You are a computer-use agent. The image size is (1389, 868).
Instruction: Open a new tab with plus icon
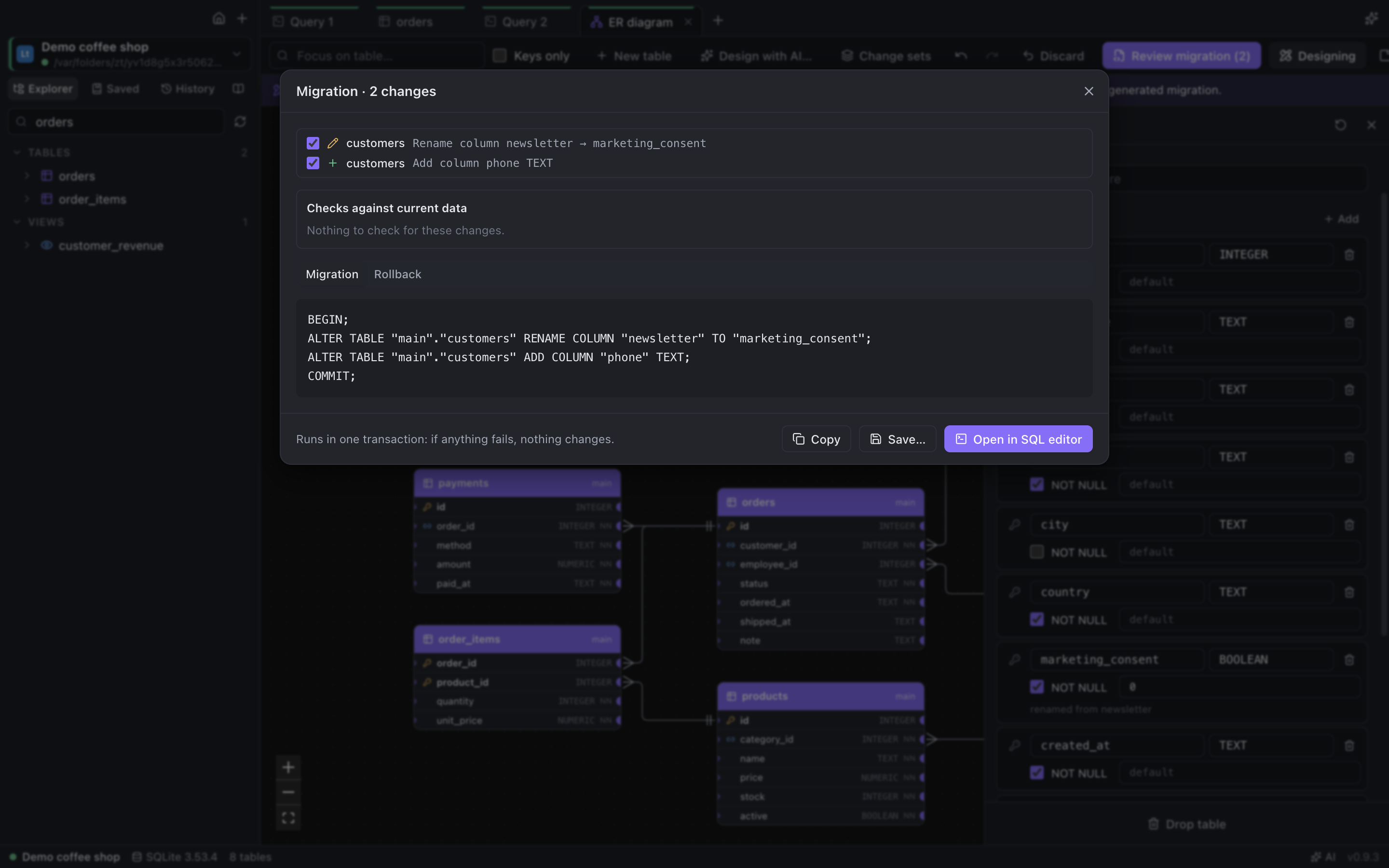[718, 21]
